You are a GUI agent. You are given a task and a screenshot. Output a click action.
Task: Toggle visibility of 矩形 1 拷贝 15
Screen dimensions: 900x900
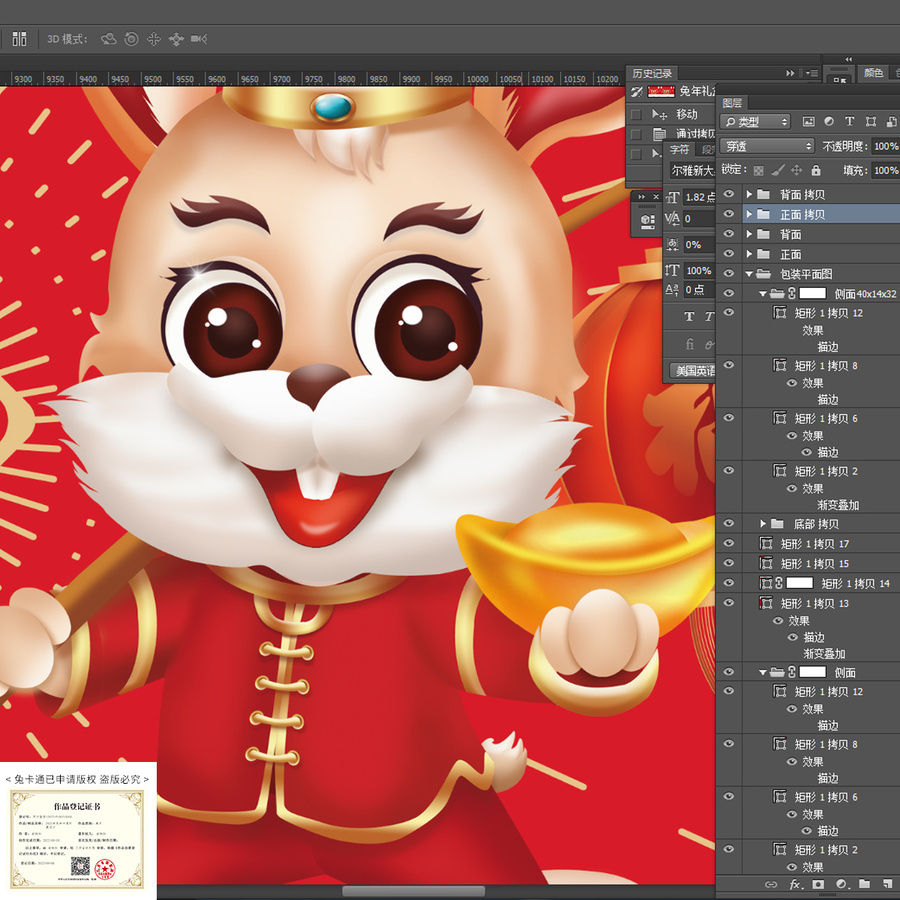pyautogui.click(x=729, y=563)
